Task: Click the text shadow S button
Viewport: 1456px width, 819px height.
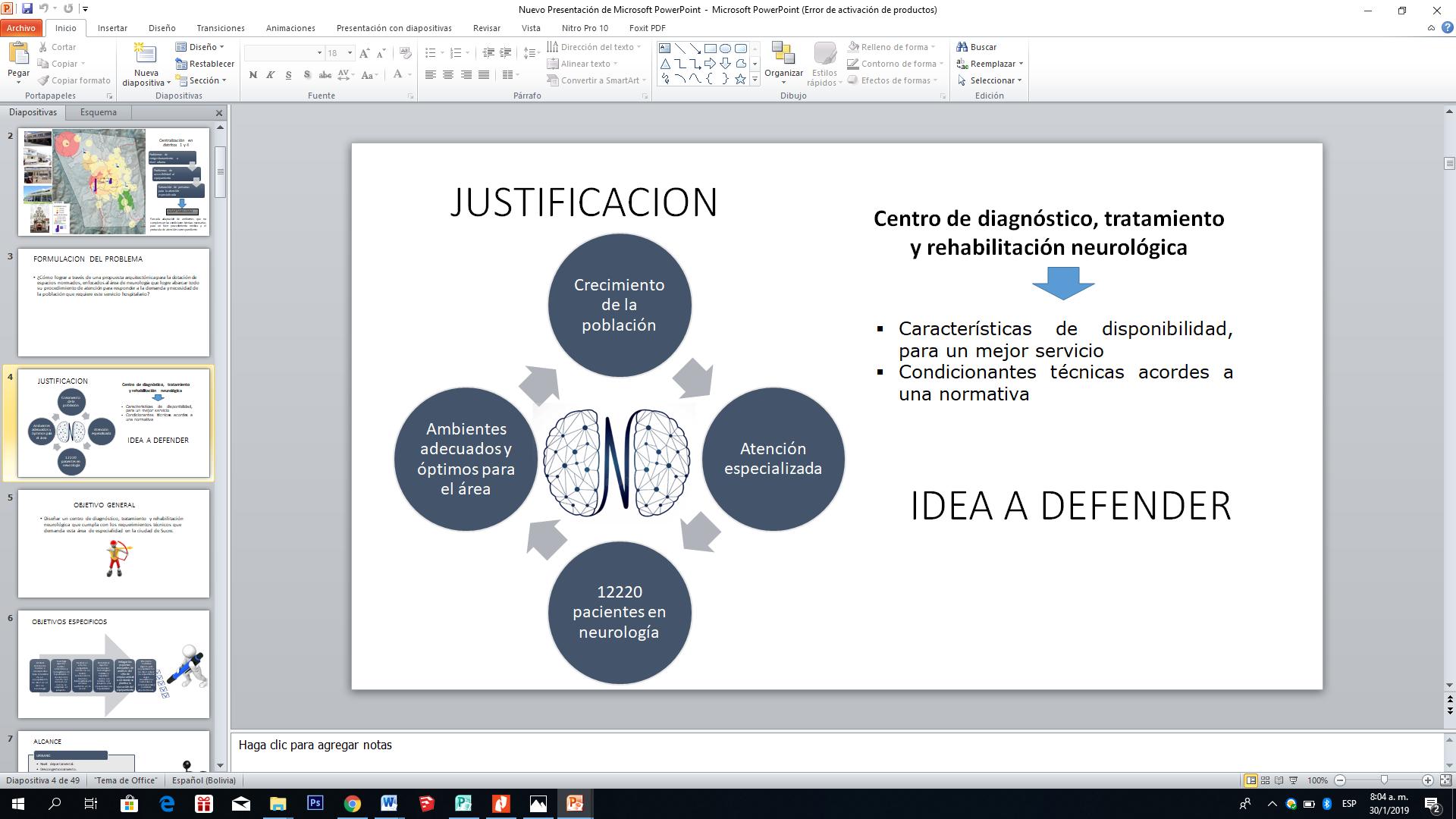Action: [x=306, y=74]
